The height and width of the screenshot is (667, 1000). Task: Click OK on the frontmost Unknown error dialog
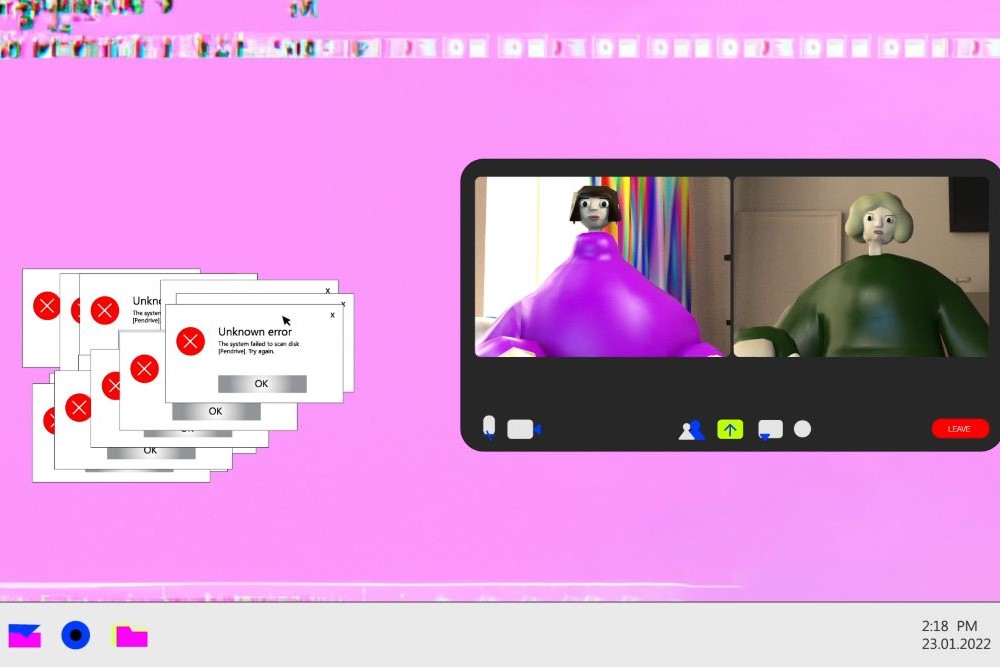tap(261, 384)
